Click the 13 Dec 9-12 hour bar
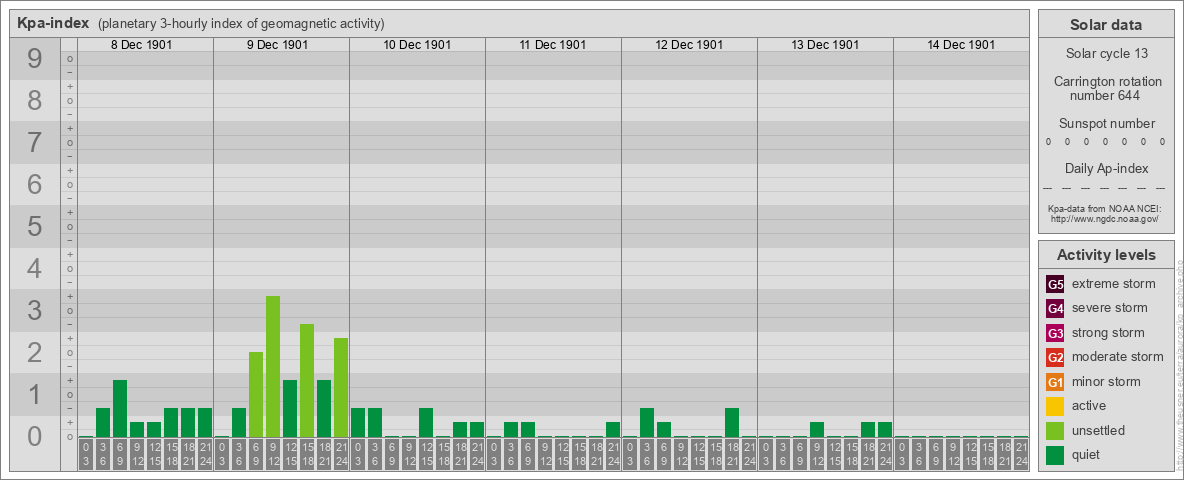This screenshot has height=480, width=1184. (817, 429)
